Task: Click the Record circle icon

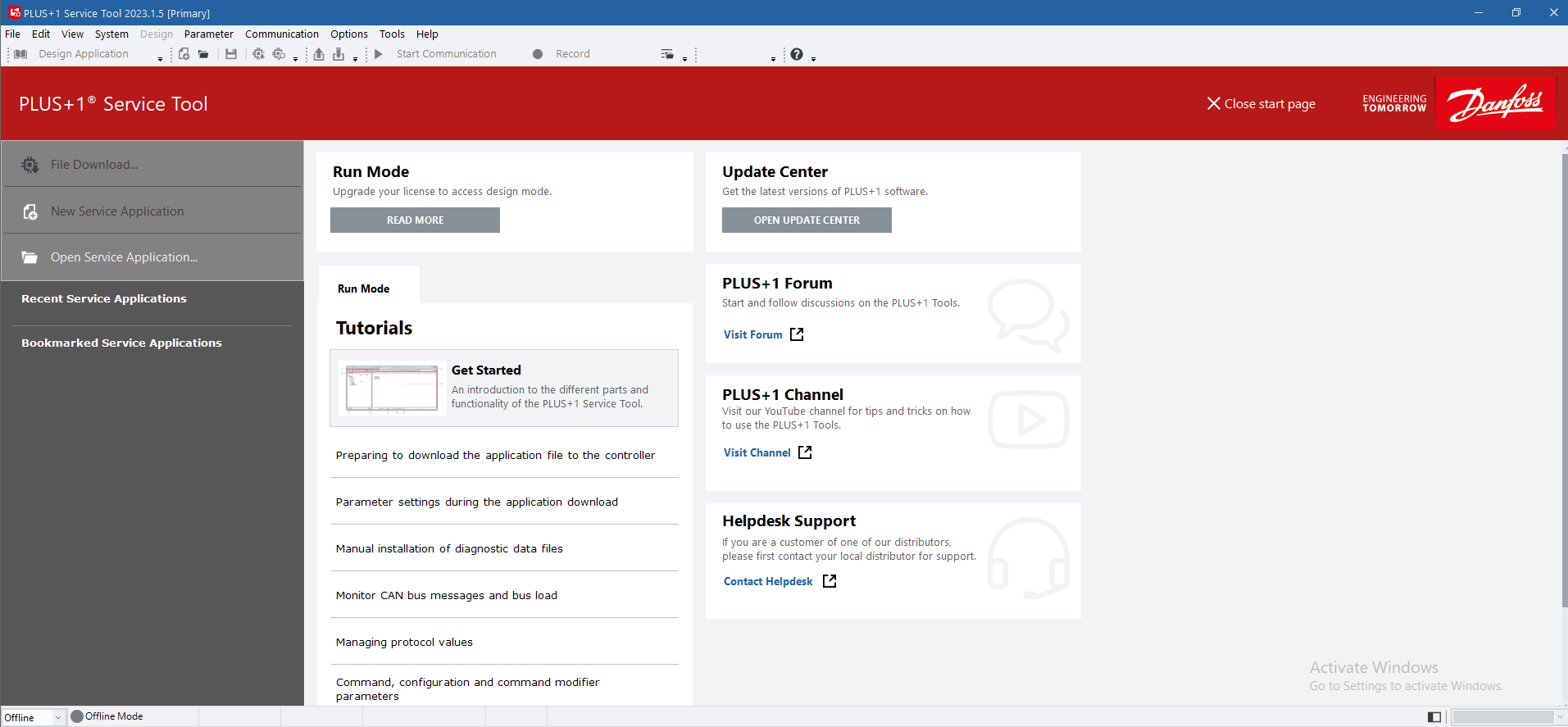Action: 538,54
